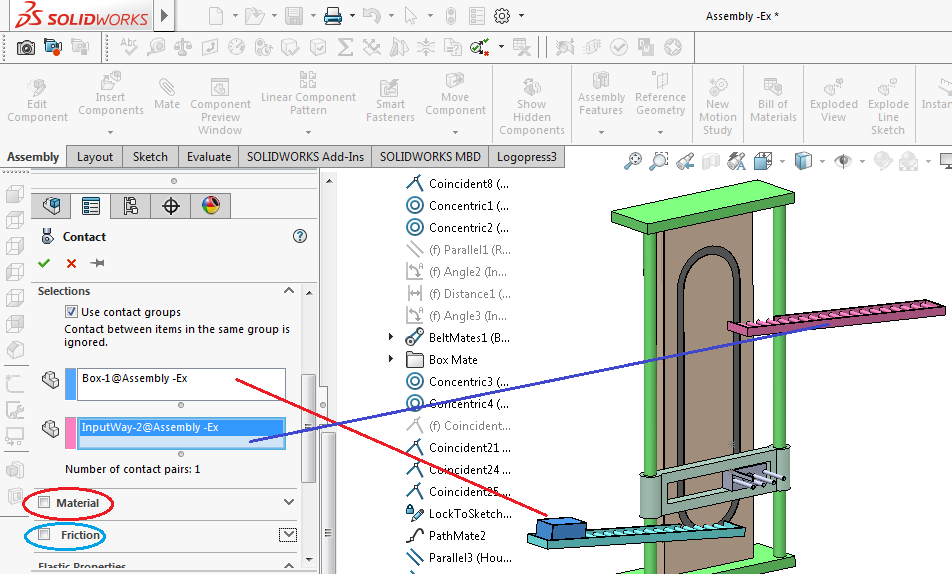The width and height of the screenshot is (952, 574).
Task: Click the Save icon in top toolbar
Action: (294, 16)
